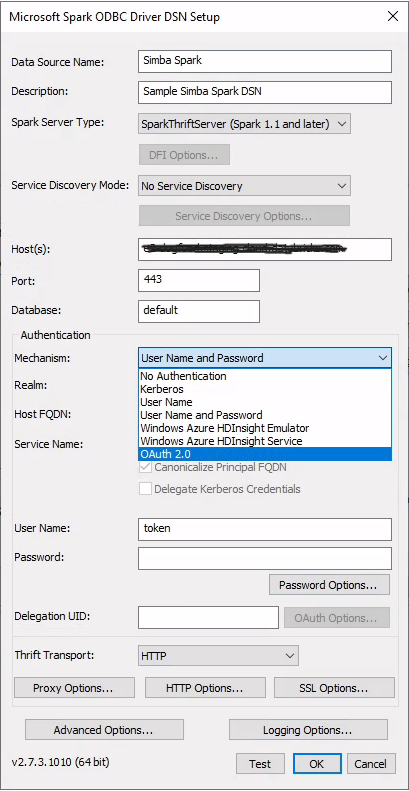Viewport: 409px width, 791px height.
Task: Close the DSN Setup window
Action: click(x=393, y=16)
